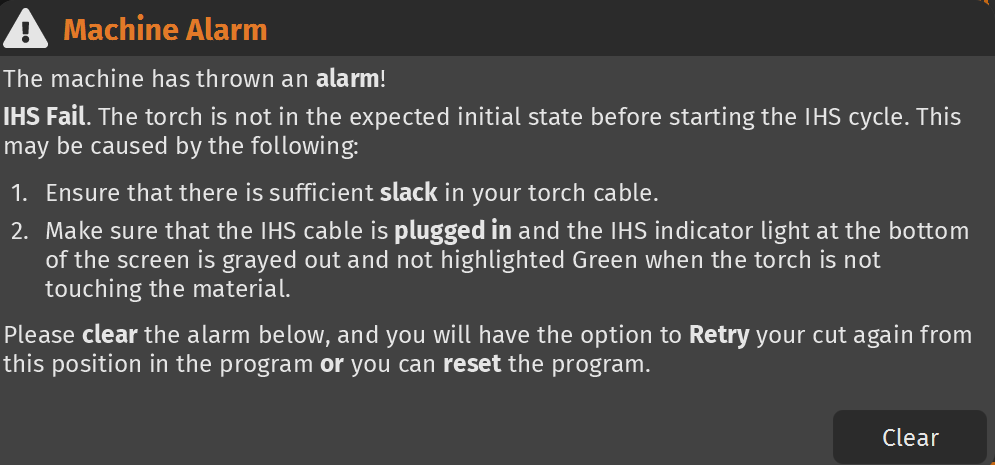Click the bold "plugged in" text

453,231
